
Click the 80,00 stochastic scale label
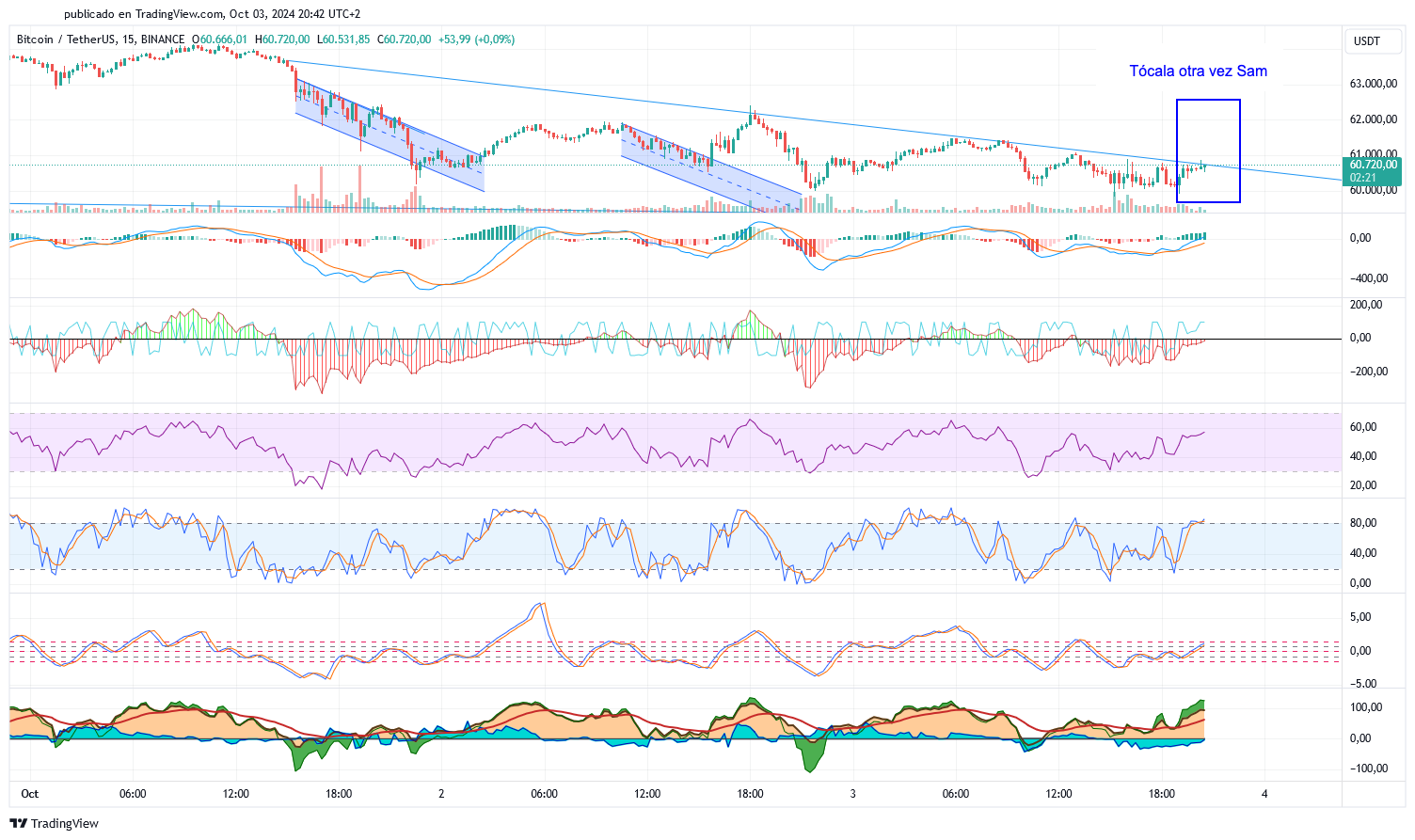(x=1363, y=523)
